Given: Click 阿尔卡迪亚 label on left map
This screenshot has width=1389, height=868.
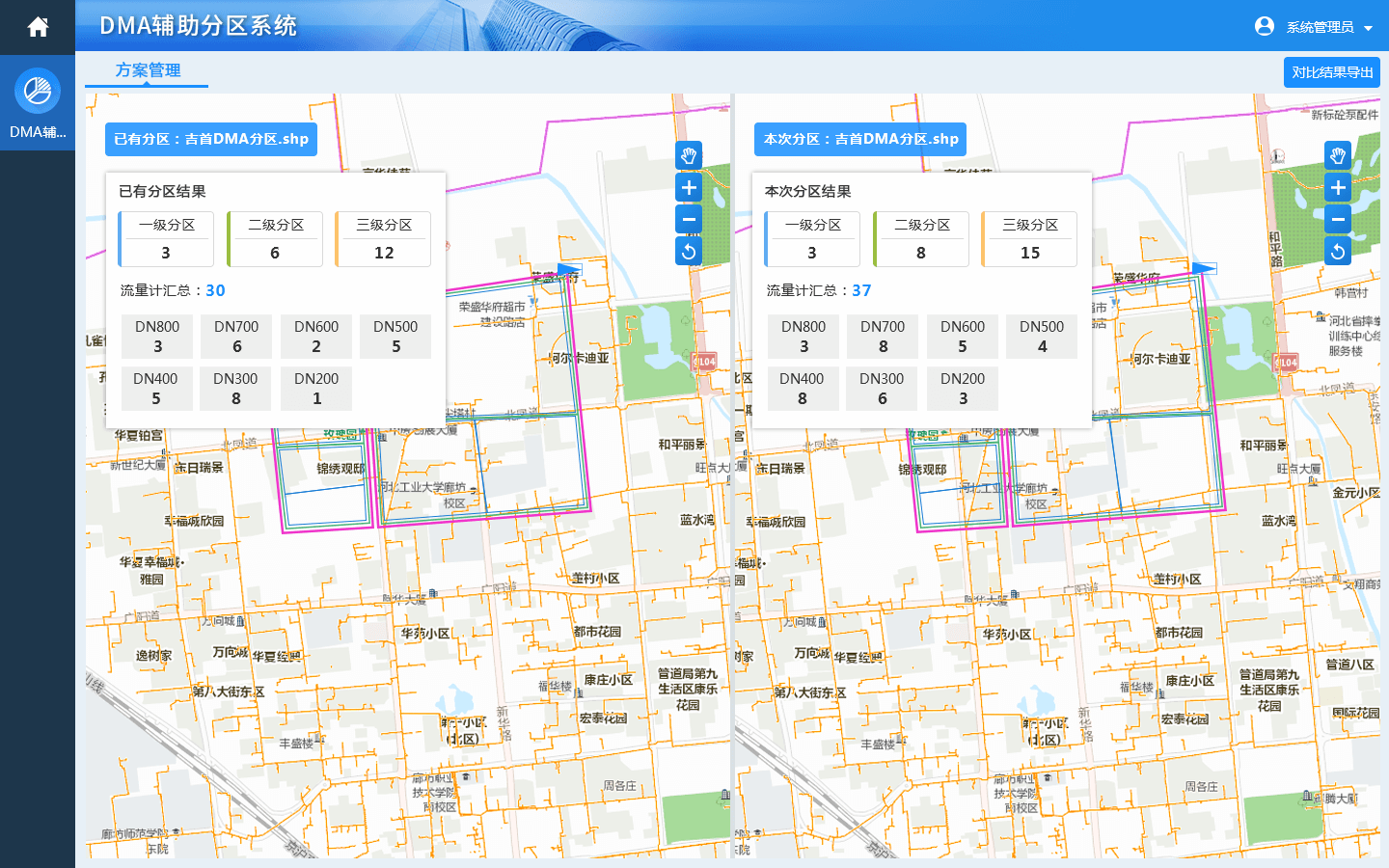Looking at the screenshot, I should [580, 358].
